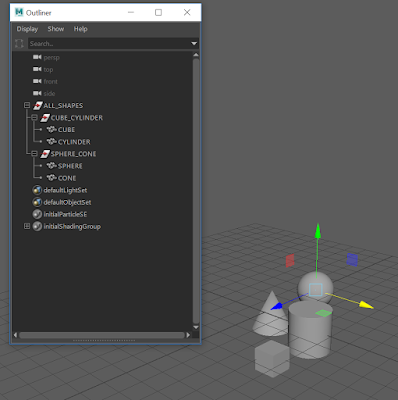Click the vertical scrollbar down arrow

pos(196,327)
